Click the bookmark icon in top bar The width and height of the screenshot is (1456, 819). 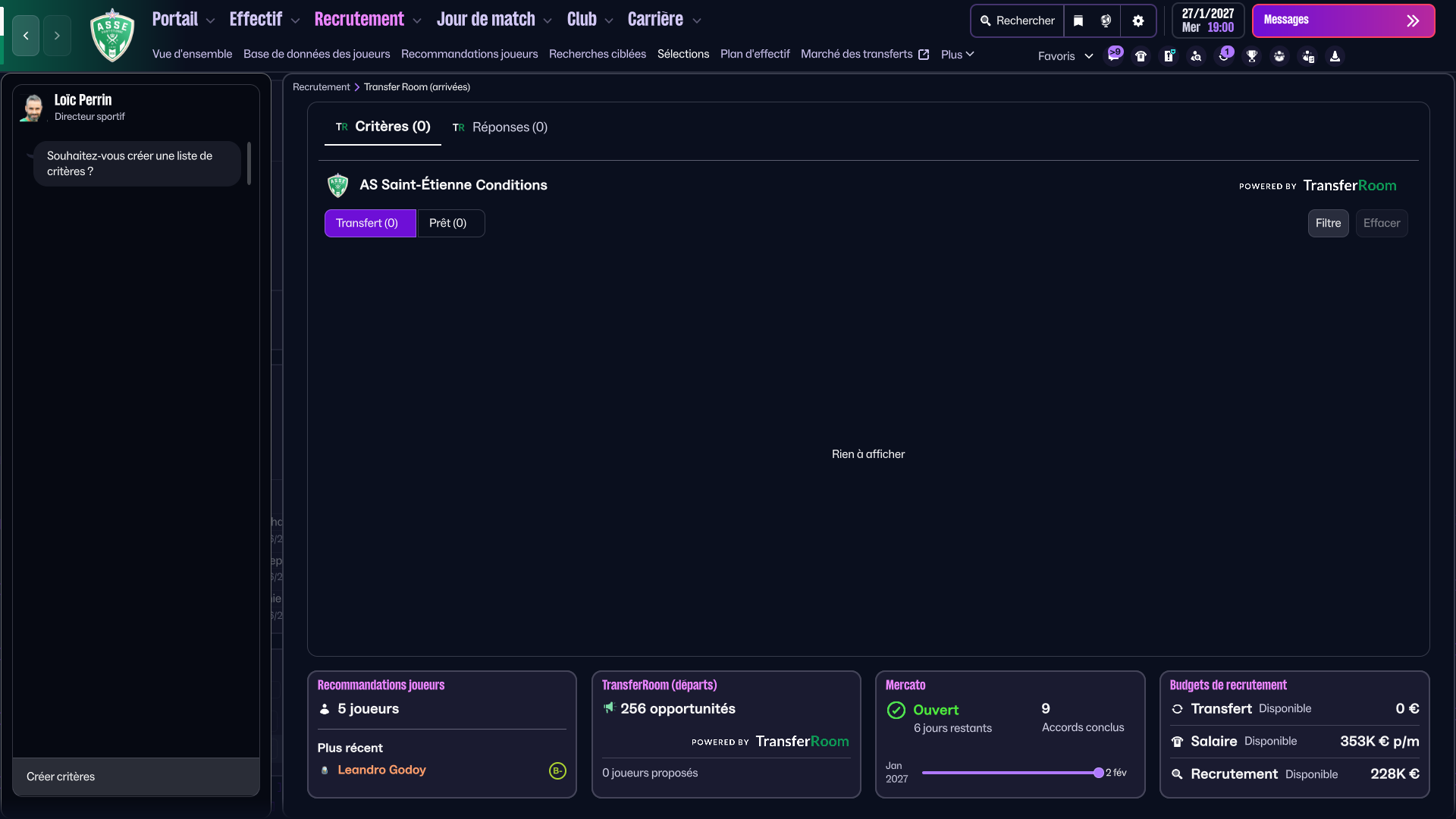click(1078, 20)
